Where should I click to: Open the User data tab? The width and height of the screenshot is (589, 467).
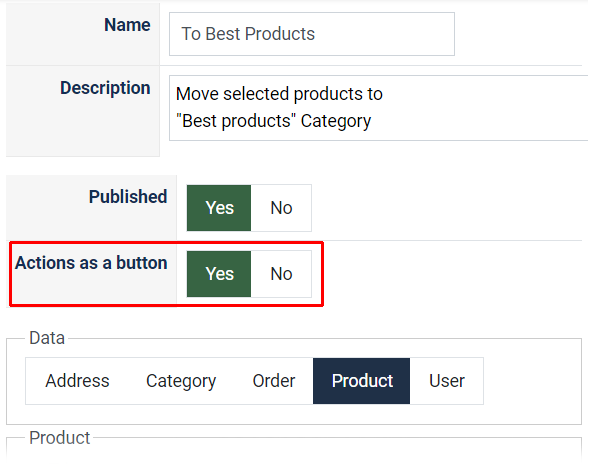pyautogui.click(x=447, y=381)
